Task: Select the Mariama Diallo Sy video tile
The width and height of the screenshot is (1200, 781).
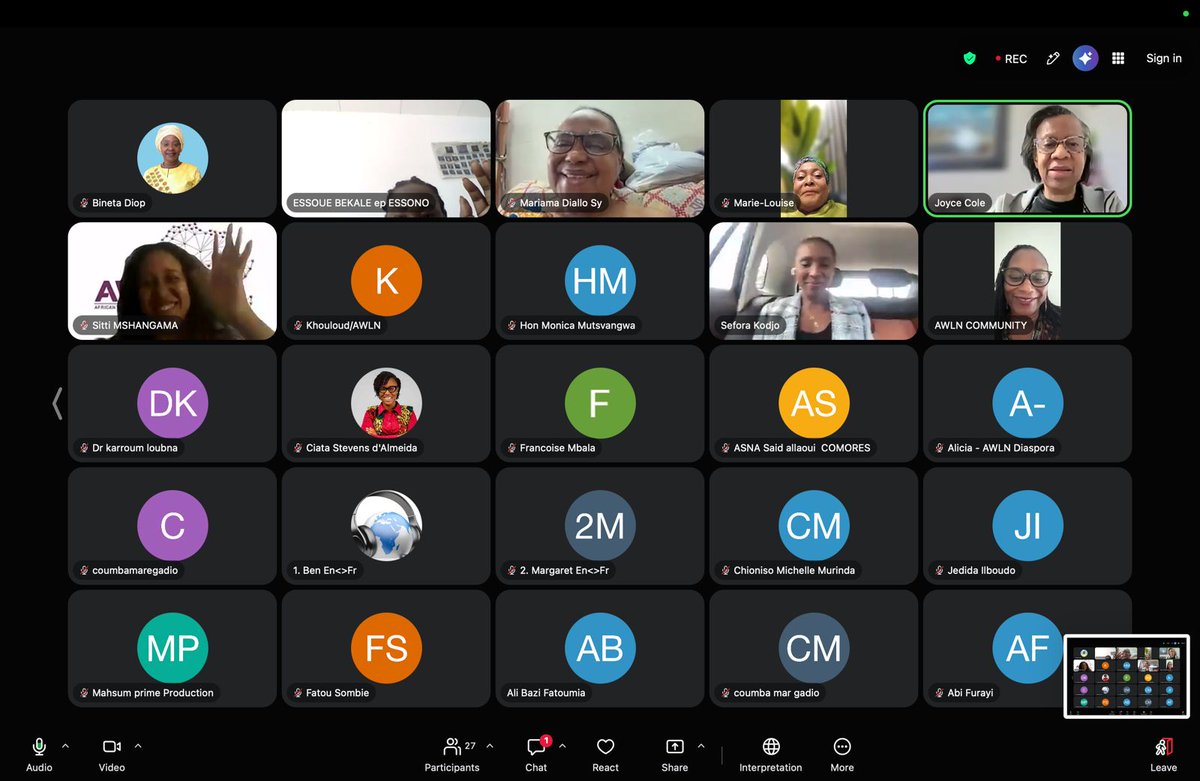Action: [x=600, y=158]
